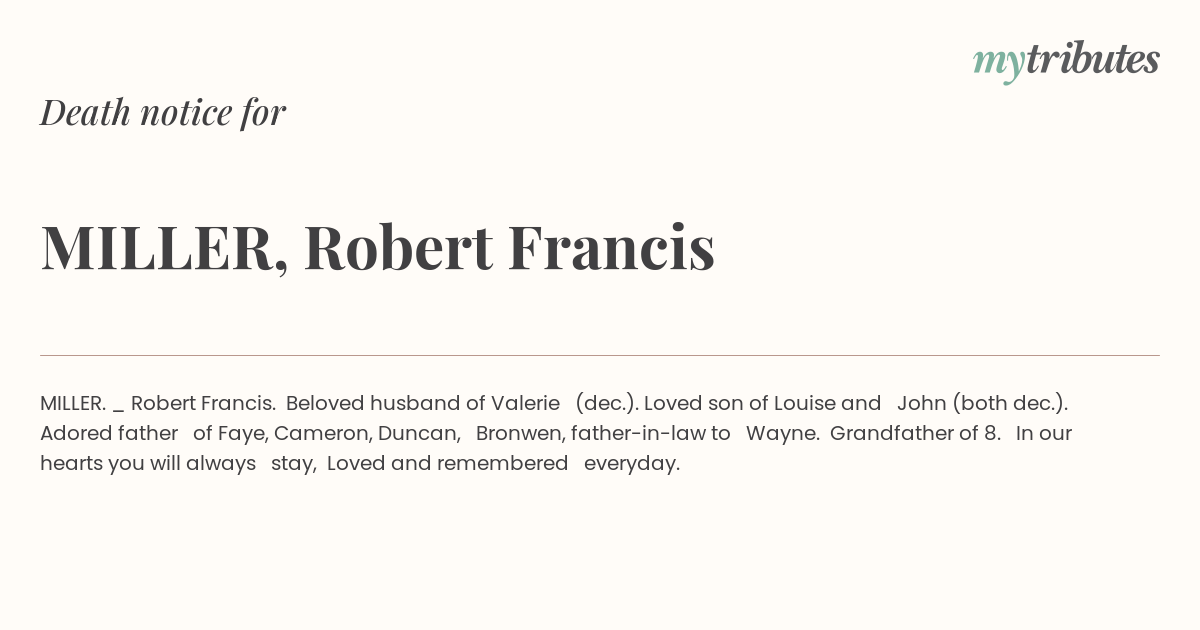Click 'MILLER.' at the start of the notice
Image resolution: width=1200 pixels, height=630 pixels.
[73, 403]
